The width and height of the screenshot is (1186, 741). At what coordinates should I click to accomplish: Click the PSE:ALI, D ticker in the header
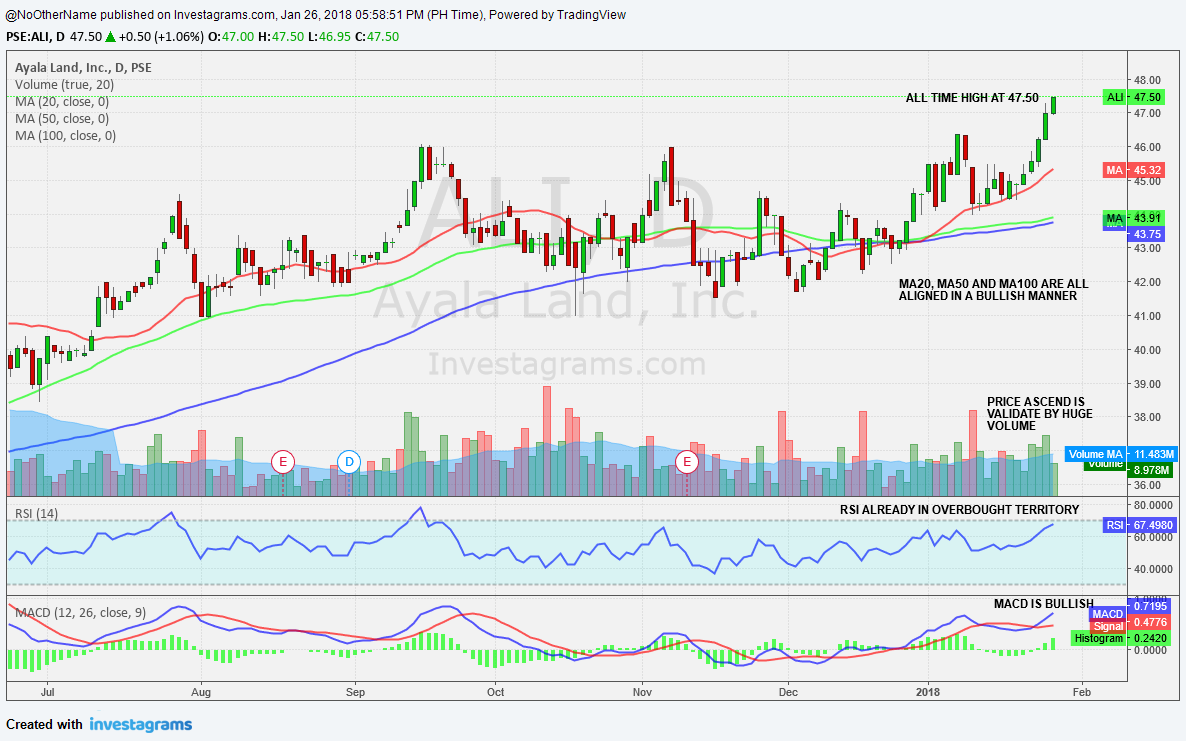click(x=36, y=36)
